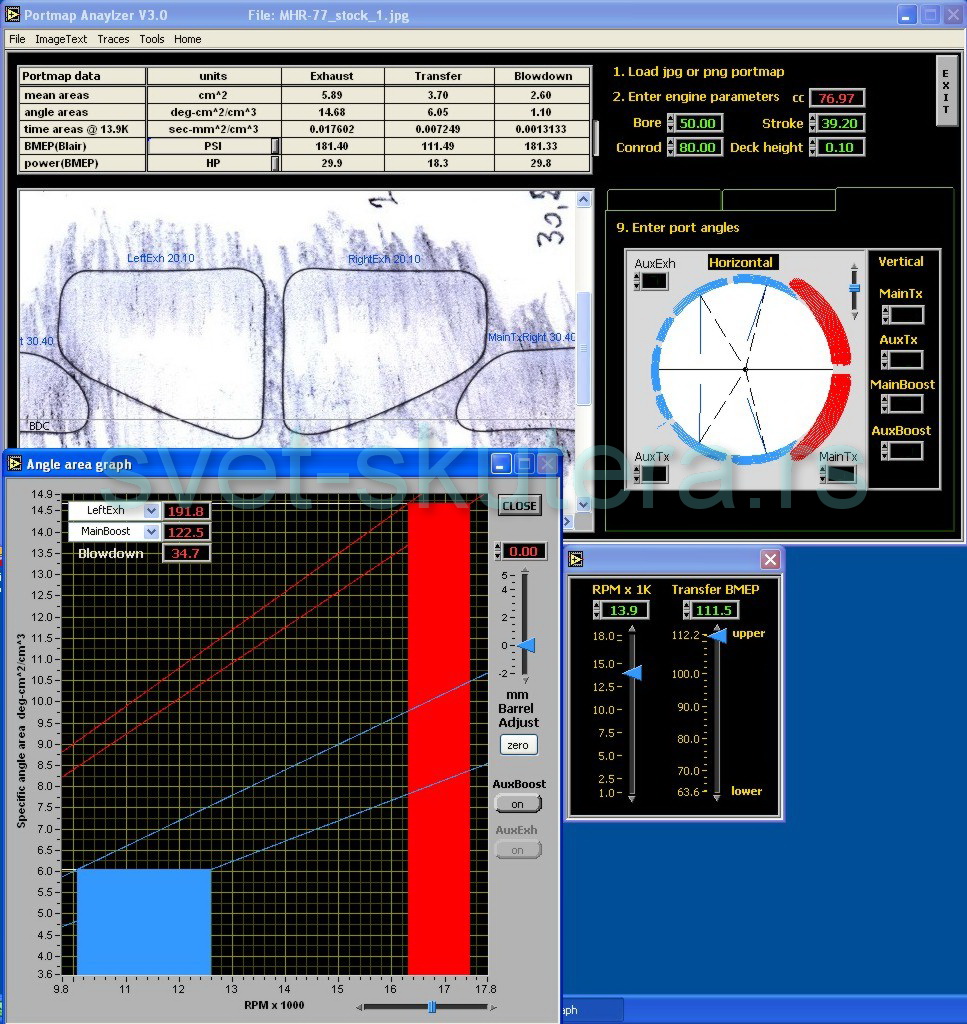Adjust the Bore stepper arrows
The image size is (967, 1024).
coord(670,123)
